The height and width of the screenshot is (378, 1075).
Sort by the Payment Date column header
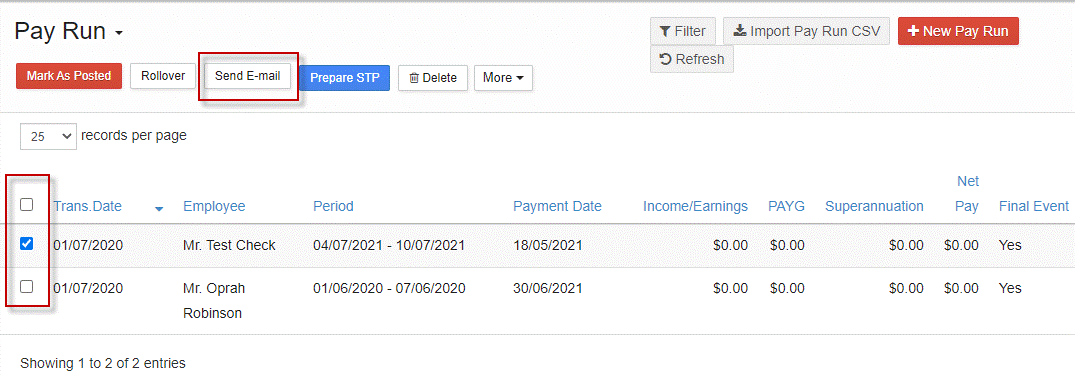pos(557,206)
